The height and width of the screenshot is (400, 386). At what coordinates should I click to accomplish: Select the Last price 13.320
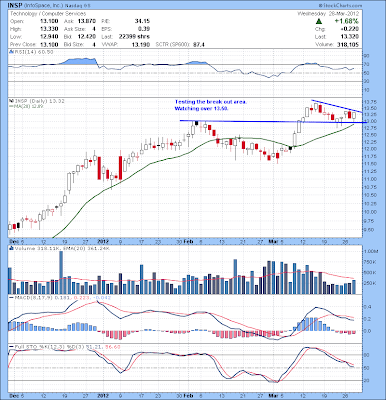point(350,37)
